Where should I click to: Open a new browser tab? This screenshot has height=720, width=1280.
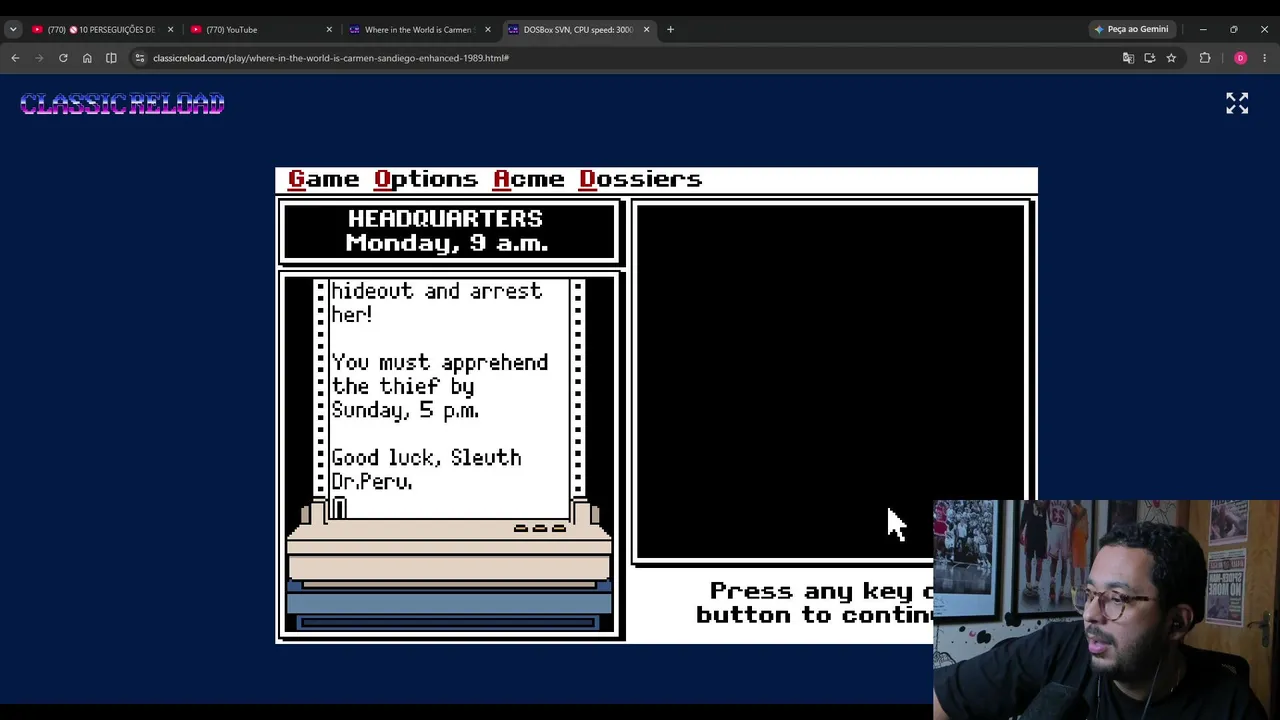pos(670,30)
